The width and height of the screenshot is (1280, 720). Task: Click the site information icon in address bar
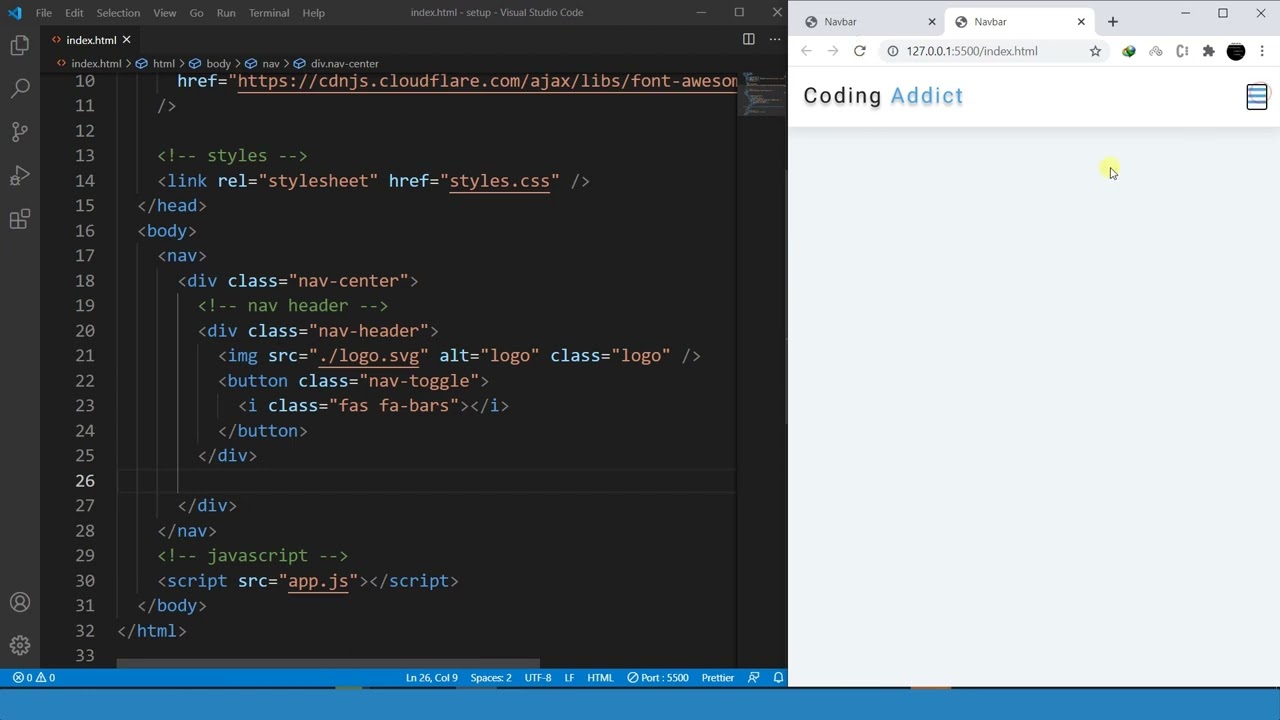point(893,51)
